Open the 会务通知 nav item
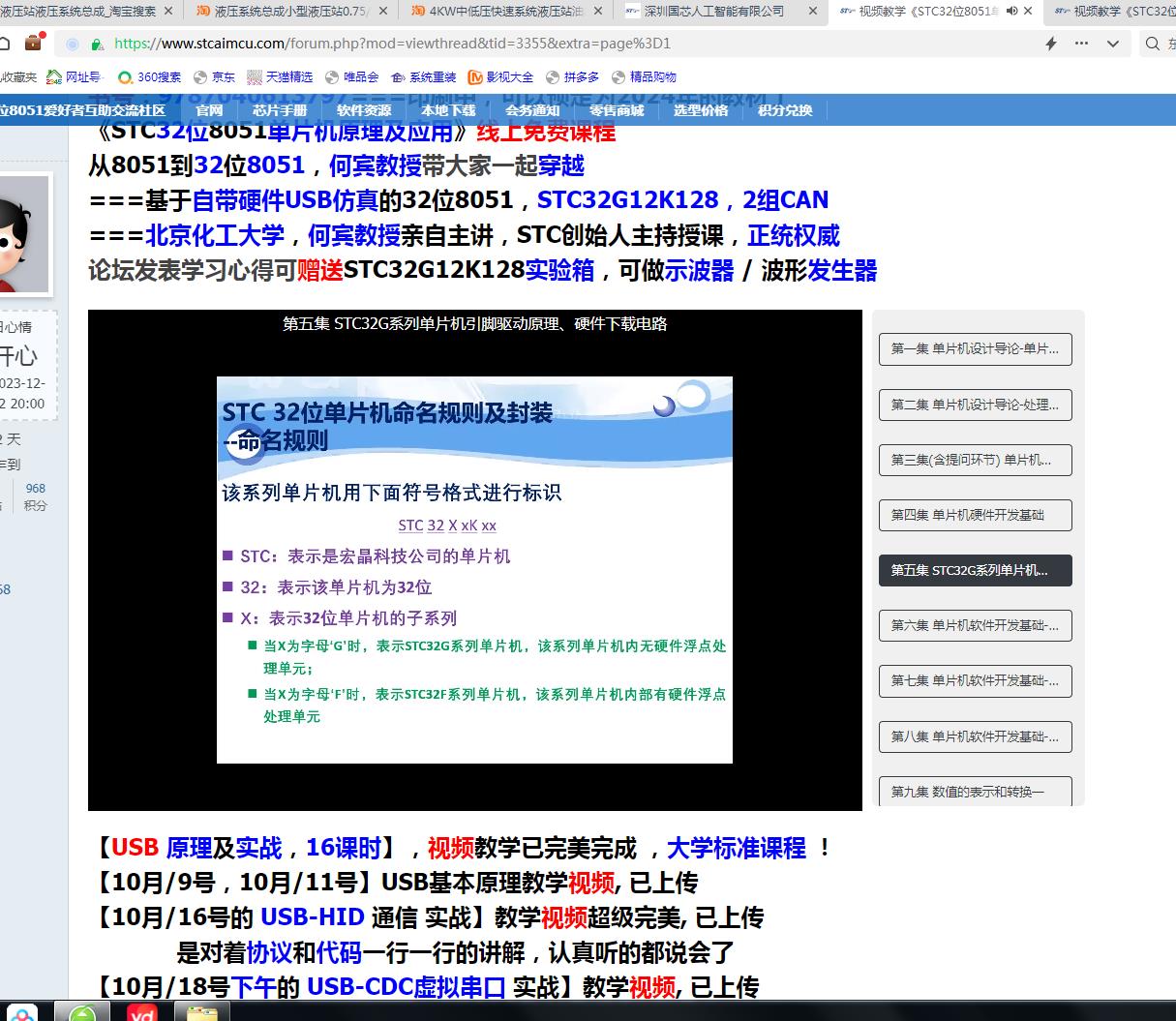Viewport: 1176px width, 1021px height. (532, 110)
